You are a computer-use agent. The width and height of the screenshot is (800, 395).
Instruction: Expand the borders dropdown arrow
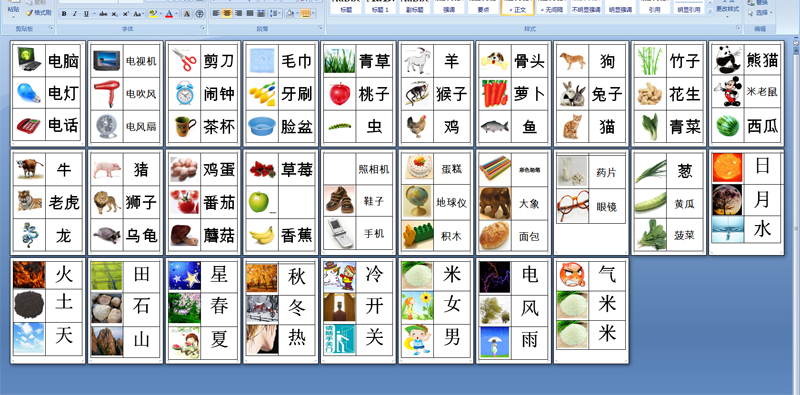[313, 13]
